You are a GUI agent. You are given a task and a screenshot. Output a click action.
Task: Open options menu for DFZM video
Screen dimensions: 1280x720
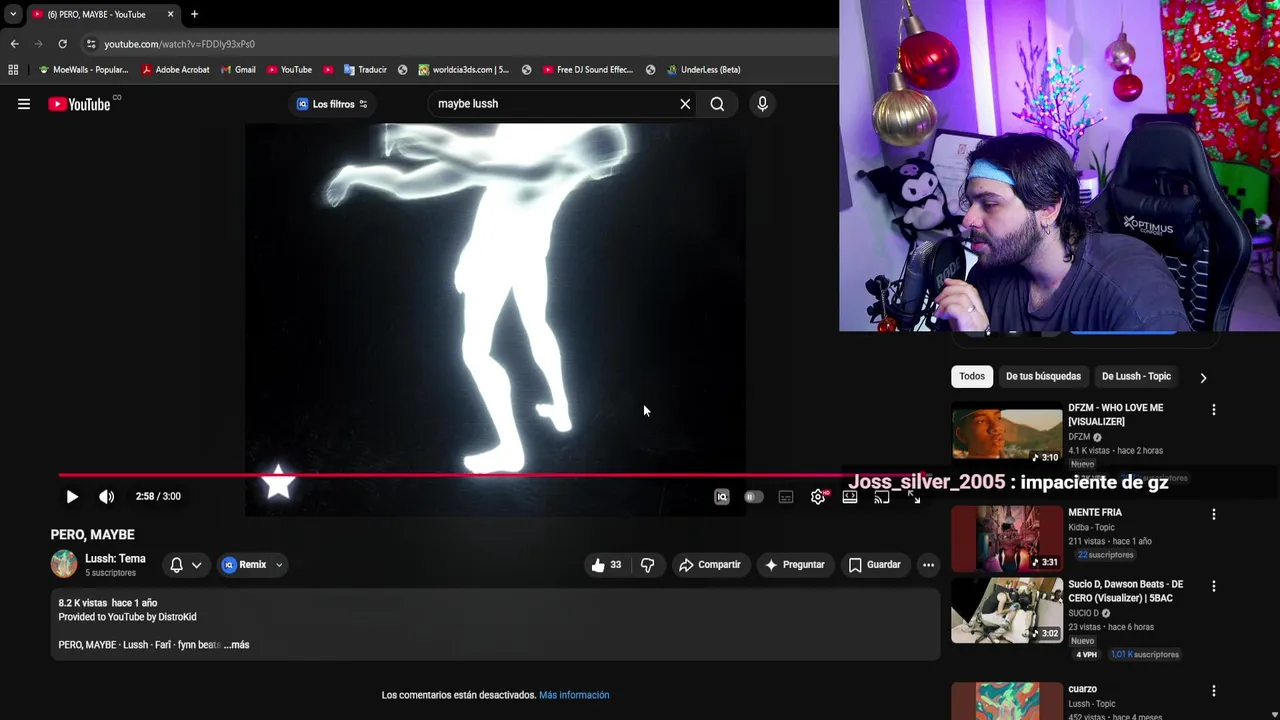click(x=1214, y=410)
